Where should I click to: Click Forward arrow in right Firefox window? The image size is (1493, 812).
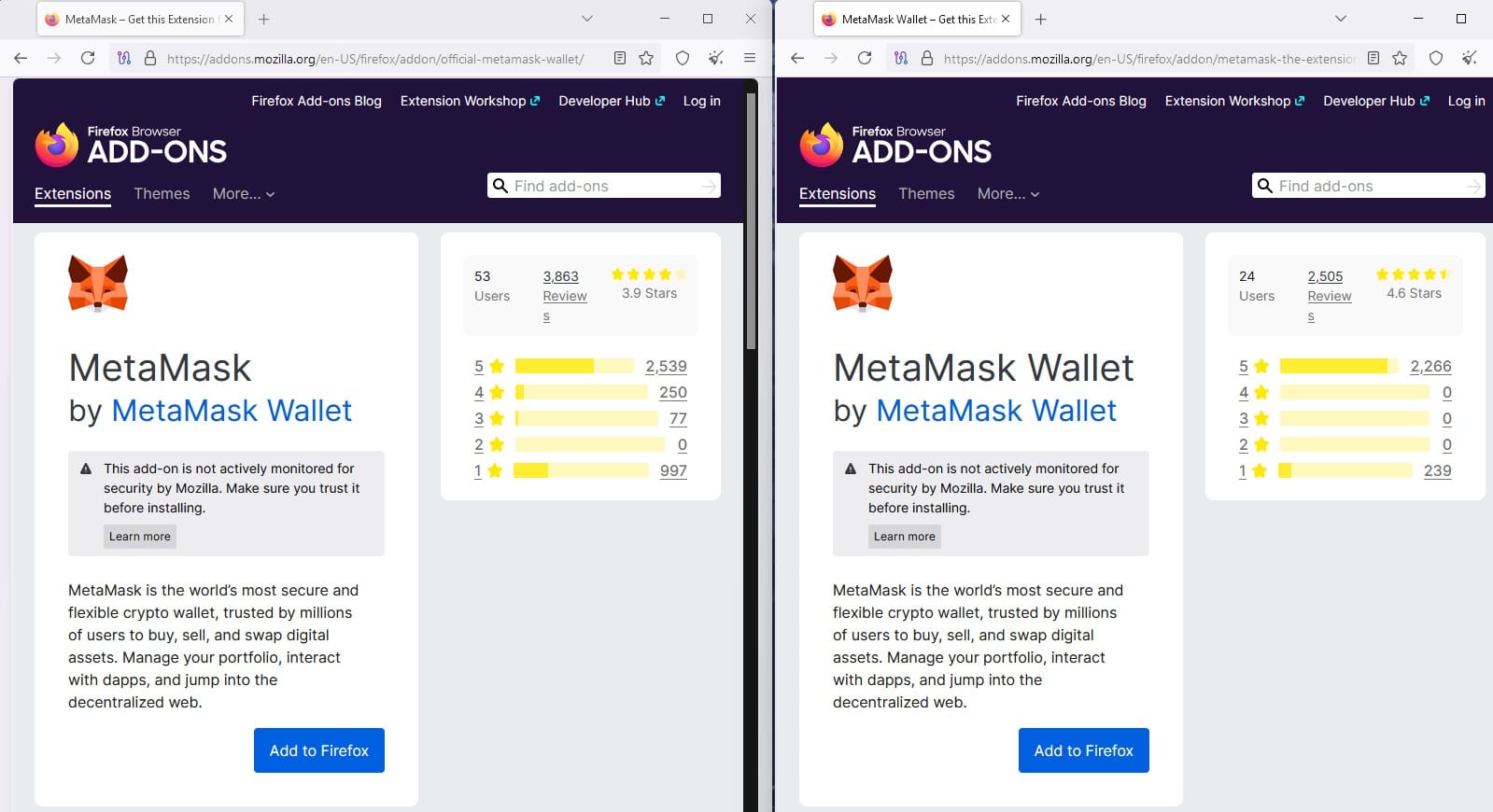click(831, 58)
